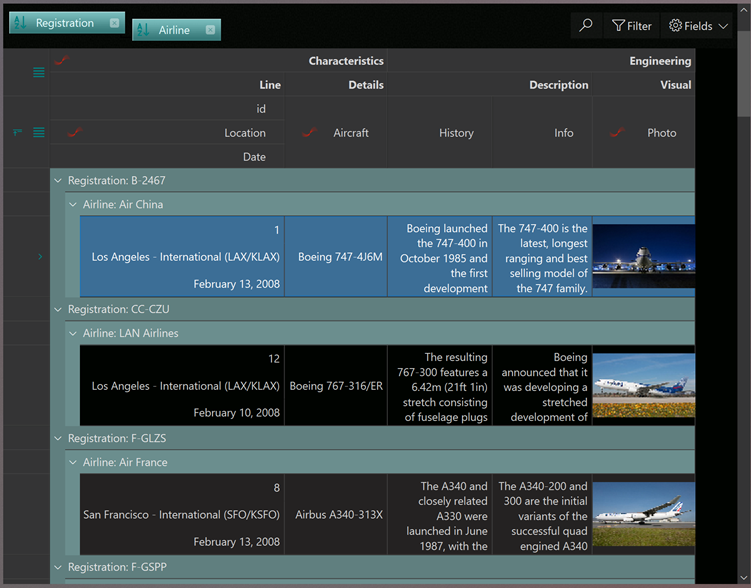Open hamburger menu beside Location header
751x588 pixels.
point(39,132)
